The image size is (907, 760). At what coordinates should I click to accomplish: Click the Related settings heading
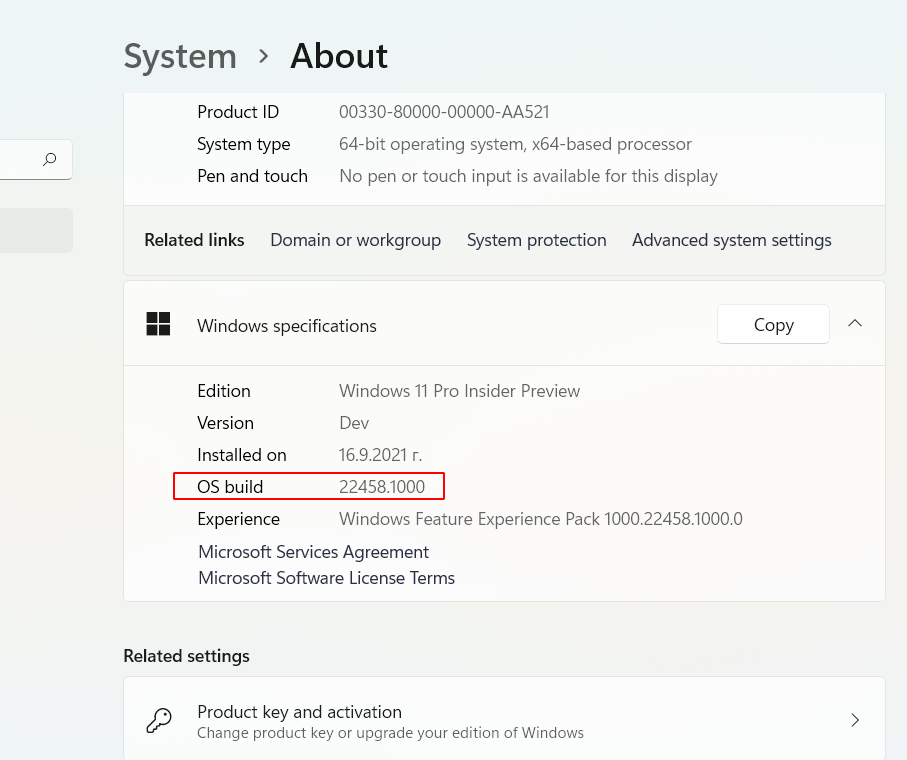pyautogui.click(x=186, y=656)
